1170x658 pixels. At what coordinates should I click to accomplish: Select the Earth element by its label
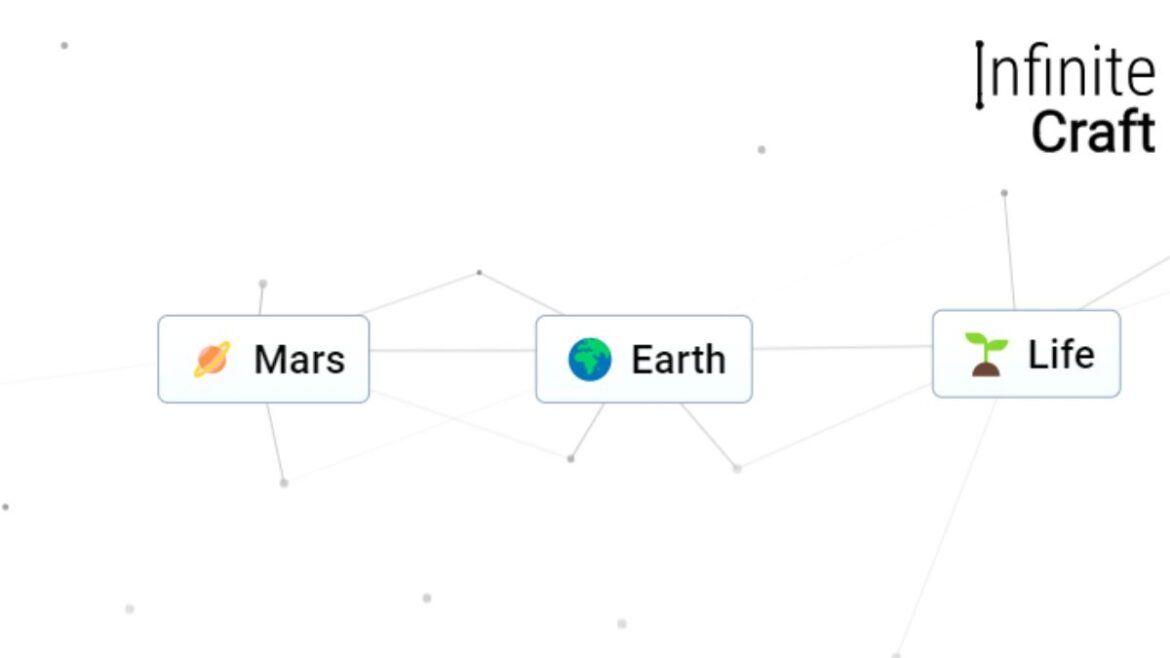click(x=678, y=359)
